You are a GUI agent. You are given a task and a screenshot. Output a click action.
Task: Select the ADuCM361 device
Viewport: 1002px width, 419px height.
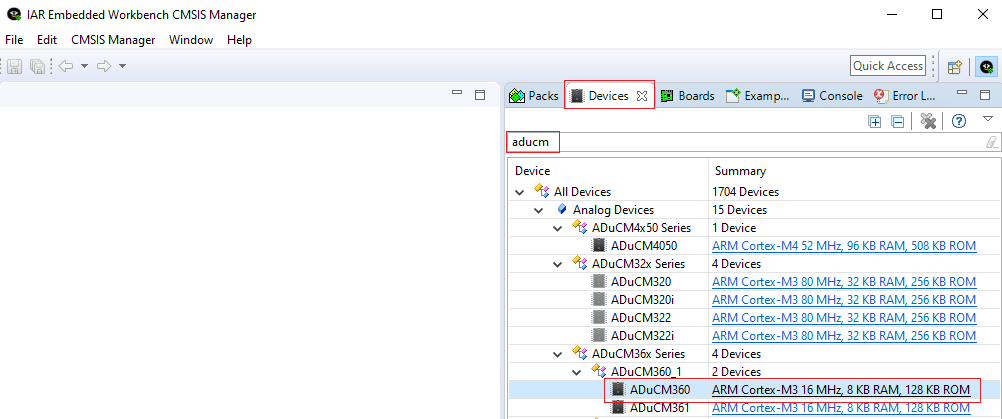[x=659, y=408]
